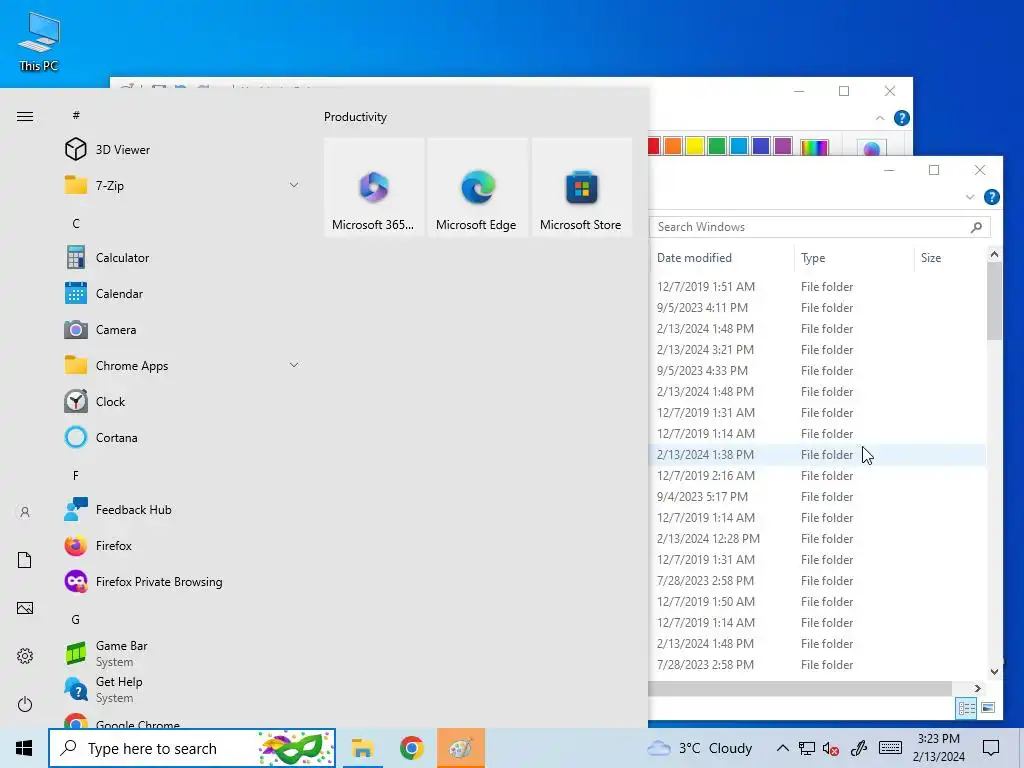The image size is (1024, 768).
Task: Pick the purple swatch in Paint
Action: [x=783, y=146]
